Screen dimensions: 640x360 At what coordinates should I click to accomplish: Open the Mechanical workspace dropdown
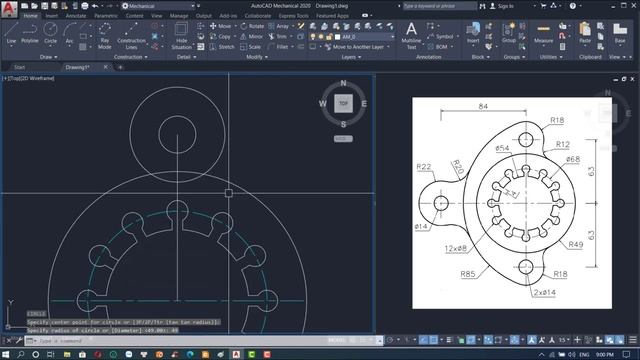[x=158, y=6]
